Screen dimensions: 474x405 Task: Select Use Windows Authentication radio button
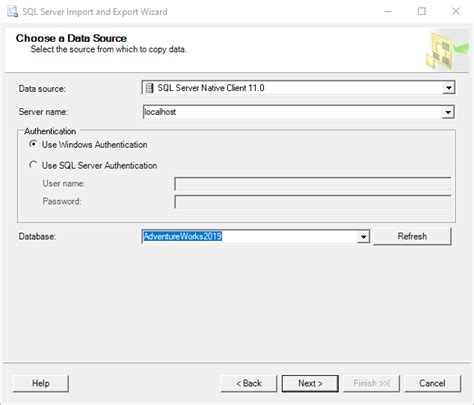(x=33, y=144)
